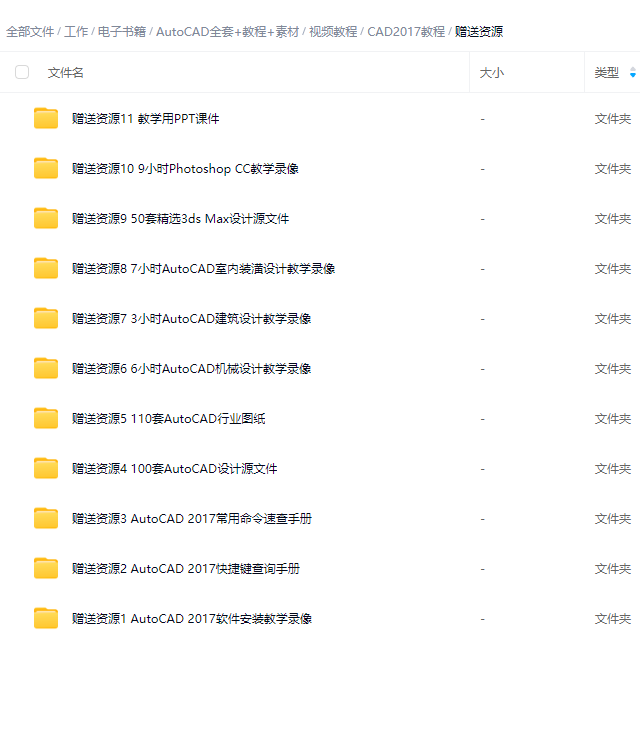Click folder icon of 赠送资源4 100套AutoCAD设计源文件
640x754 pixels.
(x=46, y=468)
